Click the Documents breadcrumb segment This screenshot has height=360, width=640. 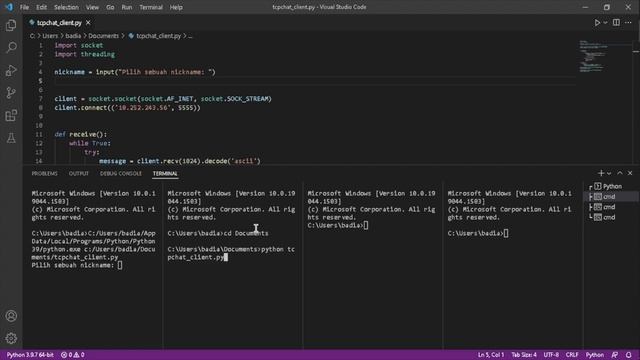104,36
